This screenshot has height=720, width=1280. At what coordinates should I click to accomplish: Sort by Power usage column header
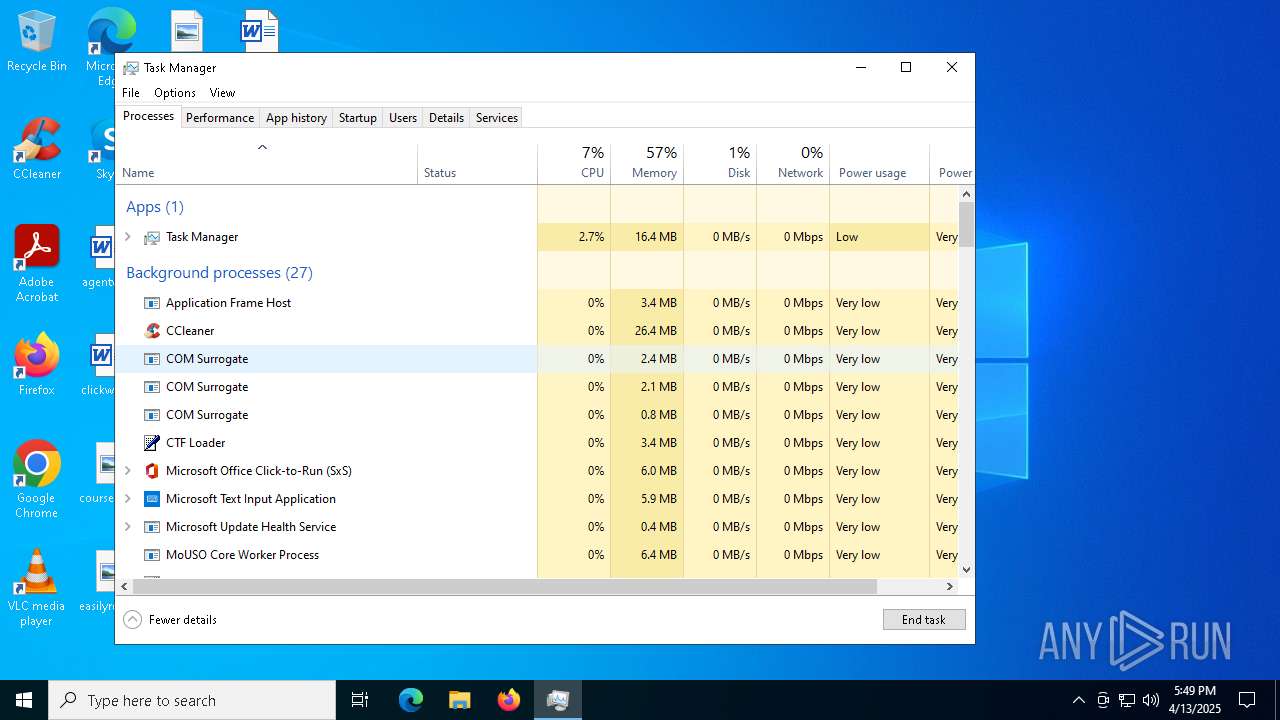pyautogui.click(x=880, y=164)
